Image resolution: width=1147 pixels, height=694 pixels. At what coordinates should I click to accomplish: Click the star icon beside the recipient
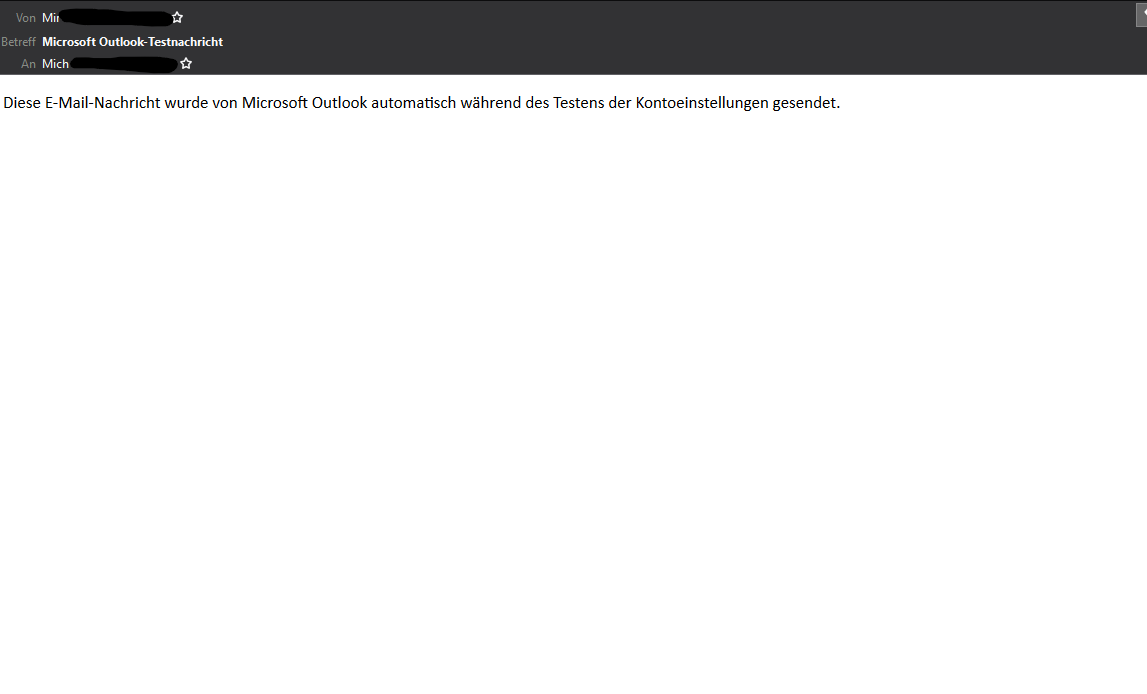click(186, 64)
